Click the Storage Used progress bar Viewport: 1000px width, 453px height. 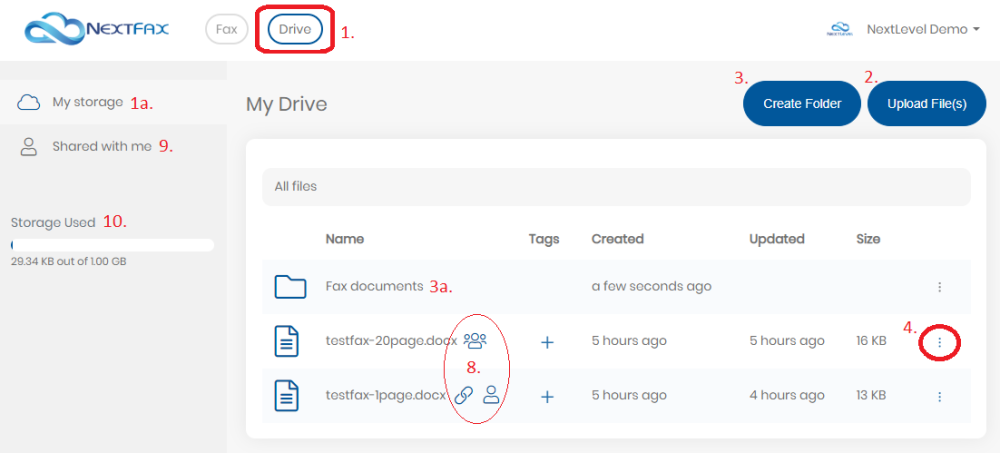point(112,245)
